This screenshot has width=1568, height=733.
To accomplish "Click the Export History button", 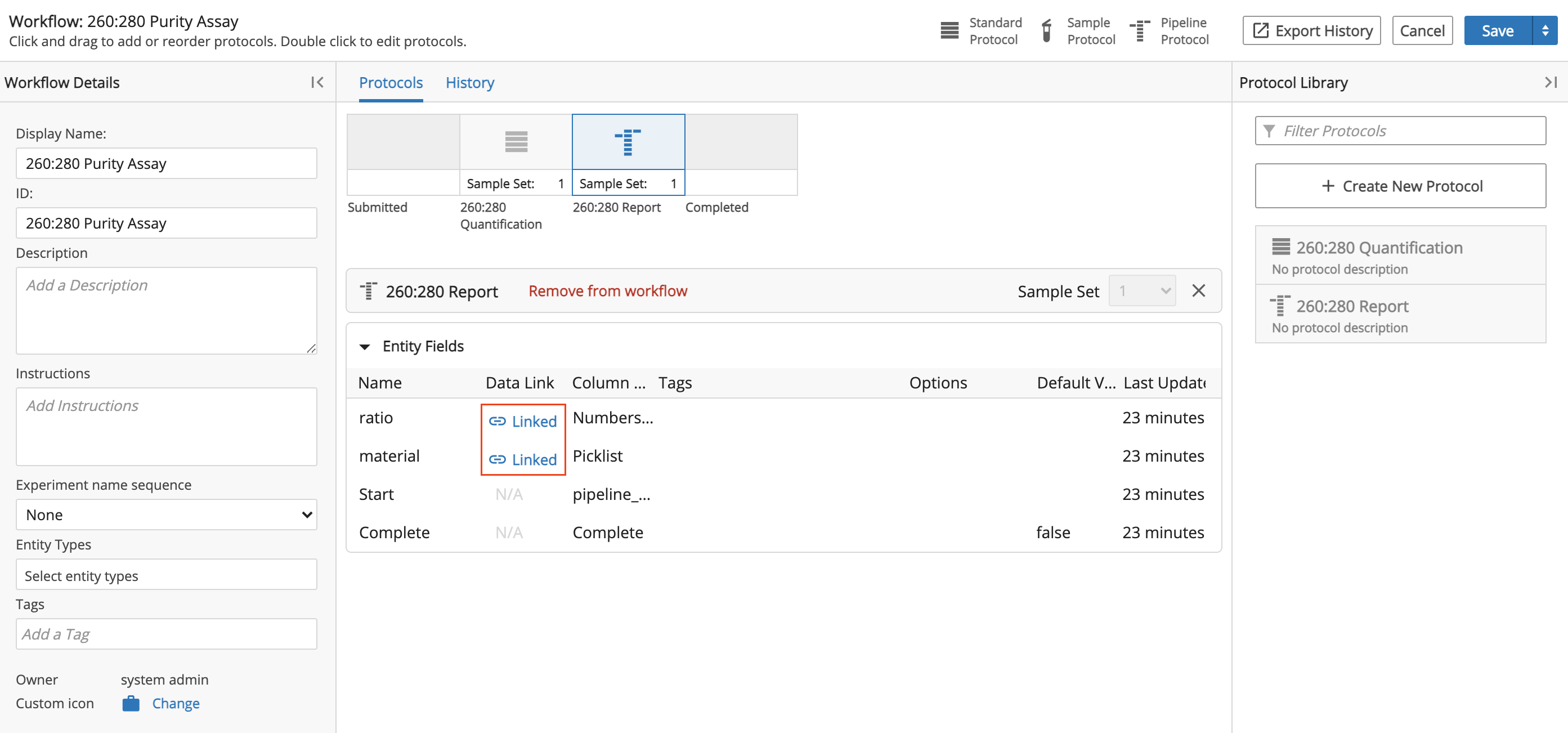I will (1311, 30).
